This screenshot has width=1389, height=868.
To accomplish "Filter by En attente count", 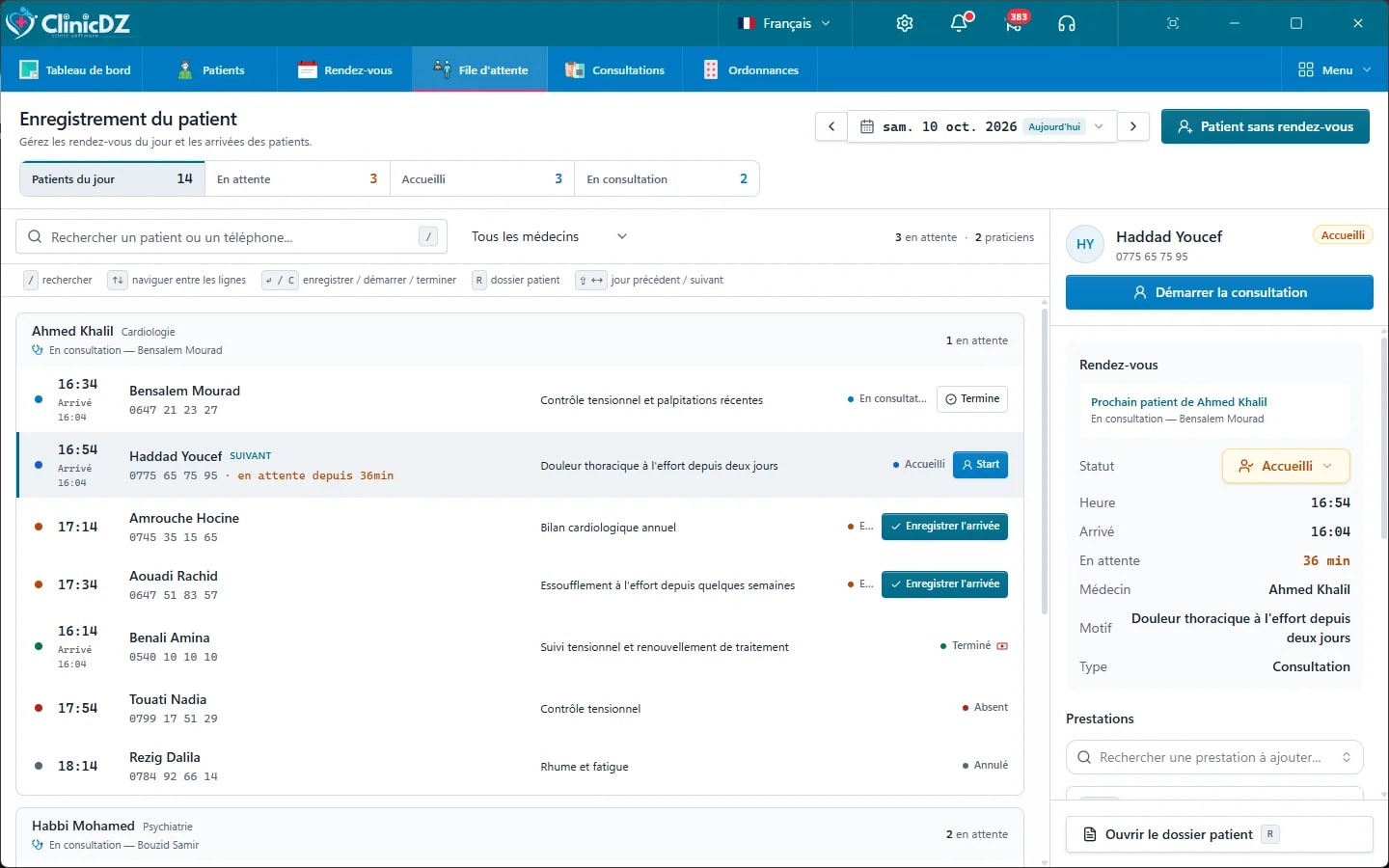I will (297, 178).
